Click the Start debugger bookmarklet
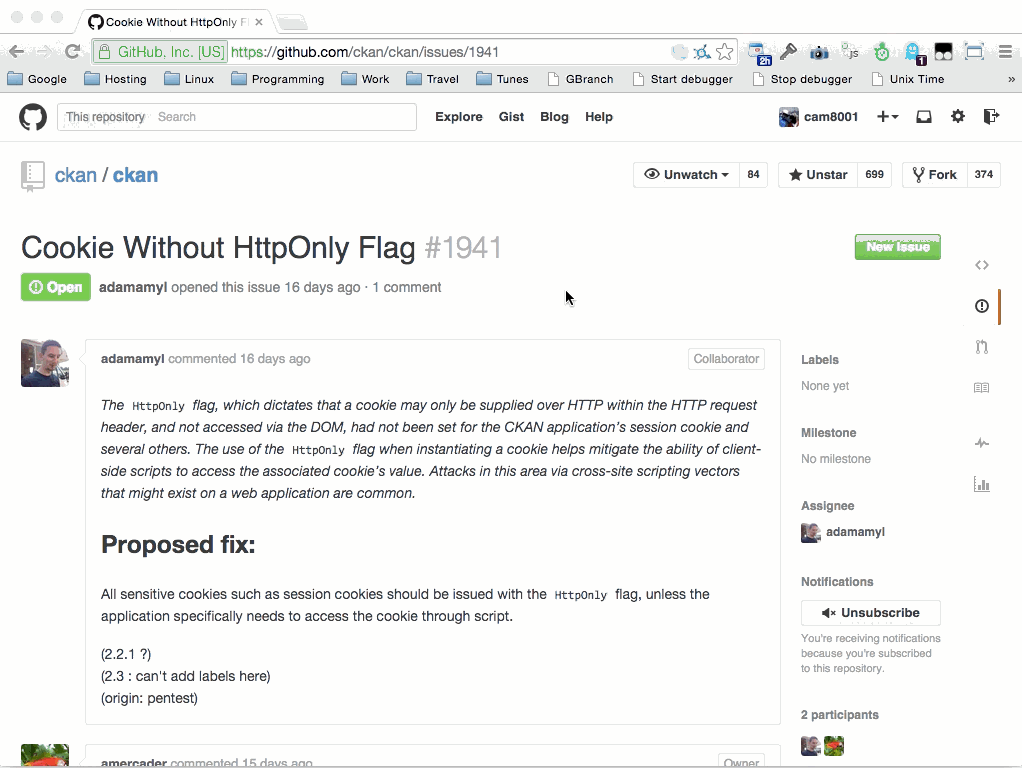Image resolution: width=1022 pixels, height=768 pixels. point(682,79)
